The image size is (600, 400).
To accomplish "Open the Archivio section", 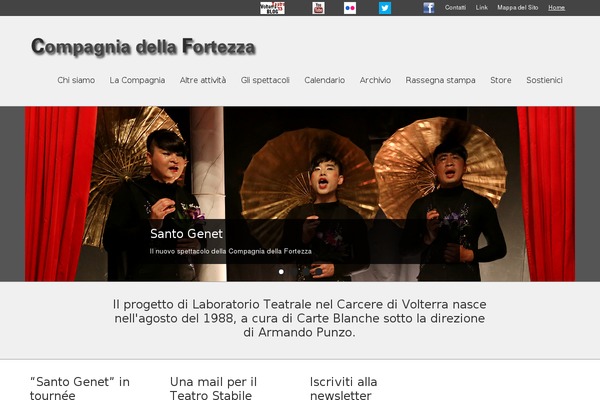I will tap(375, 80).
